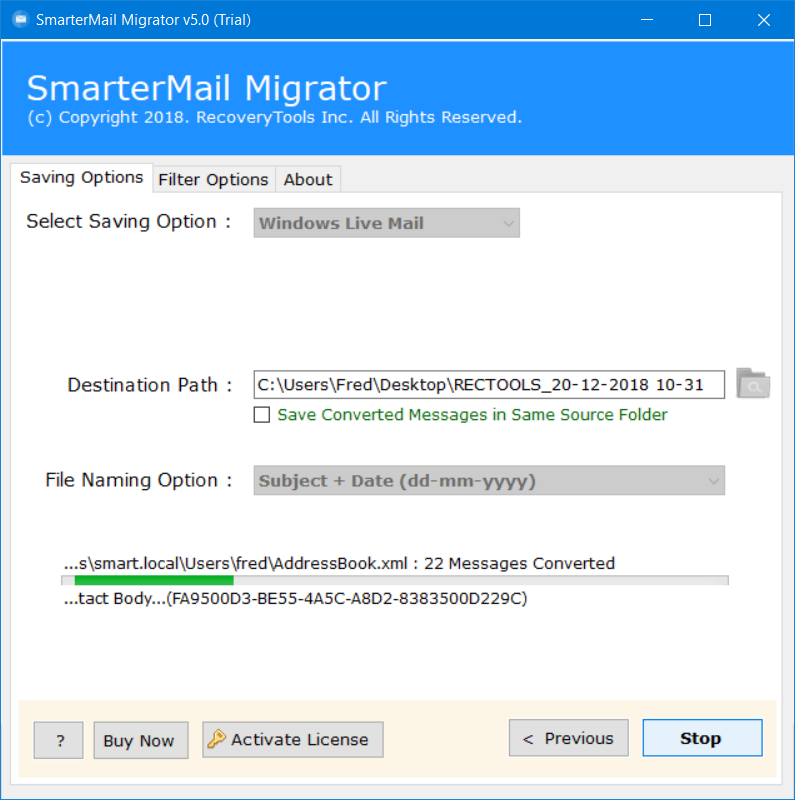Click the 'Contact Body' GUID status line
This screenshot has height=800, width=795.
click(295, 598)
